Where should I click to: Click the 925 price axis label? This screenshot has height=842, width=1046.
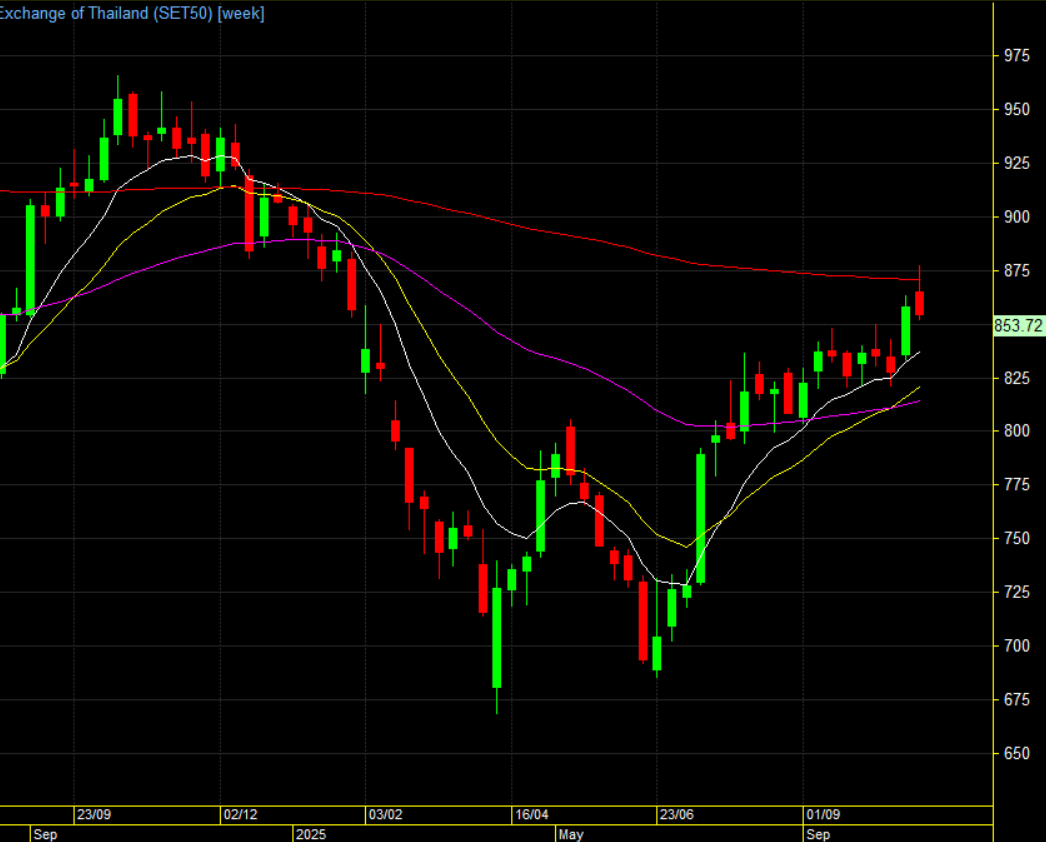tap(1017, 163)
